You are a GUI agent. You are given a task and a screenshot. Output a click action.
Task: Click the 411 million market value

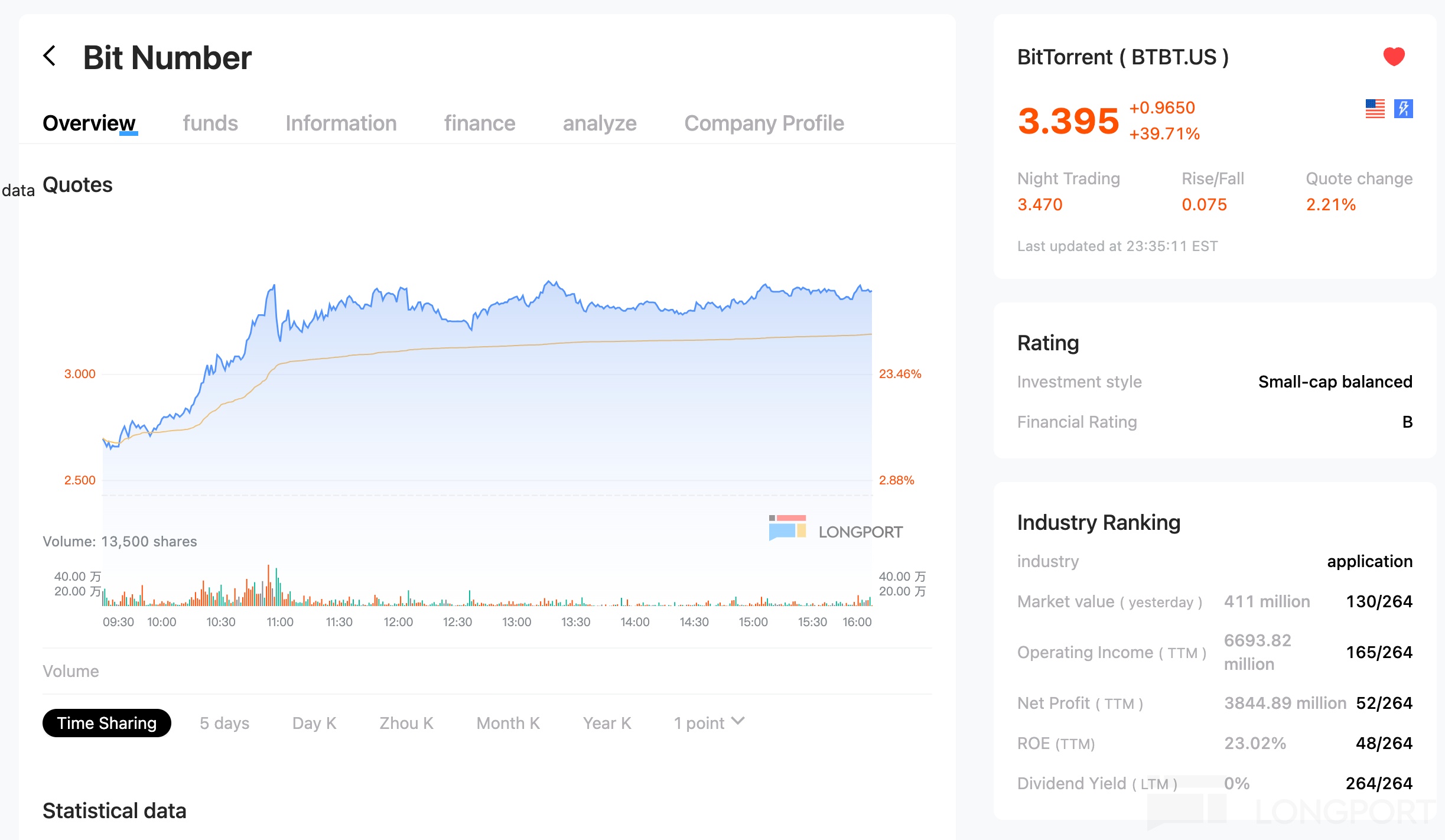point(1267,601)
